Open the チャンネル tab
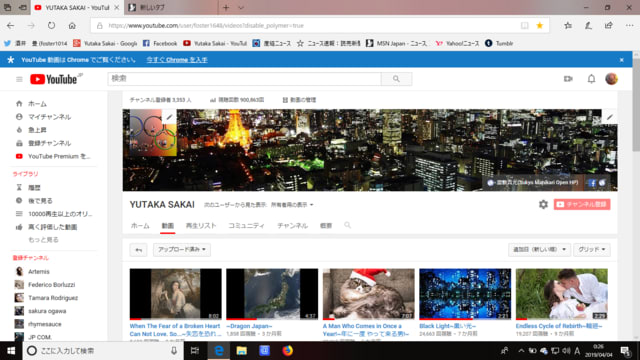 (292, 226)
